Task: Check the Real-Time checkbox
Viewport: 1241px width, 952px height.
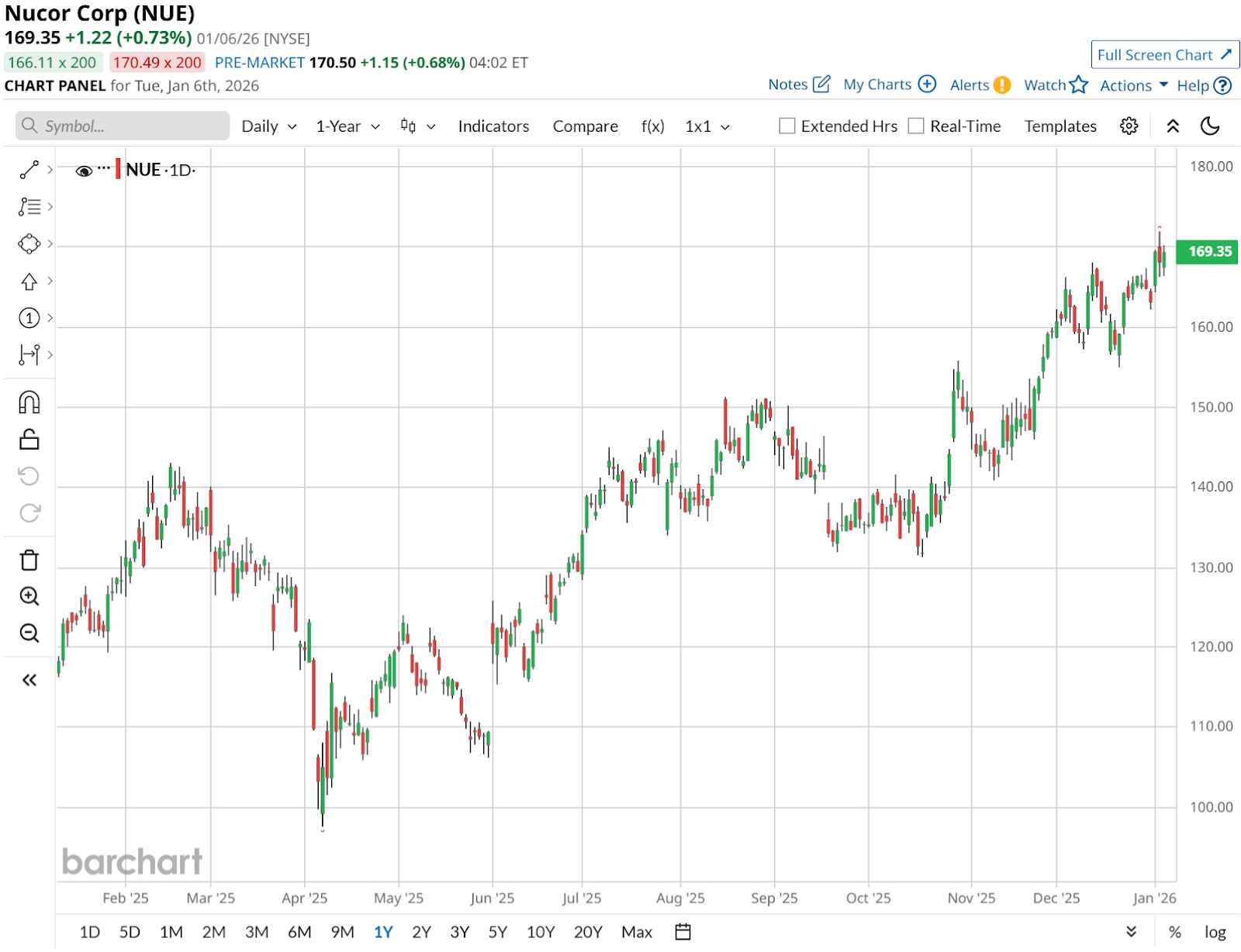Action: coord(916,126)
